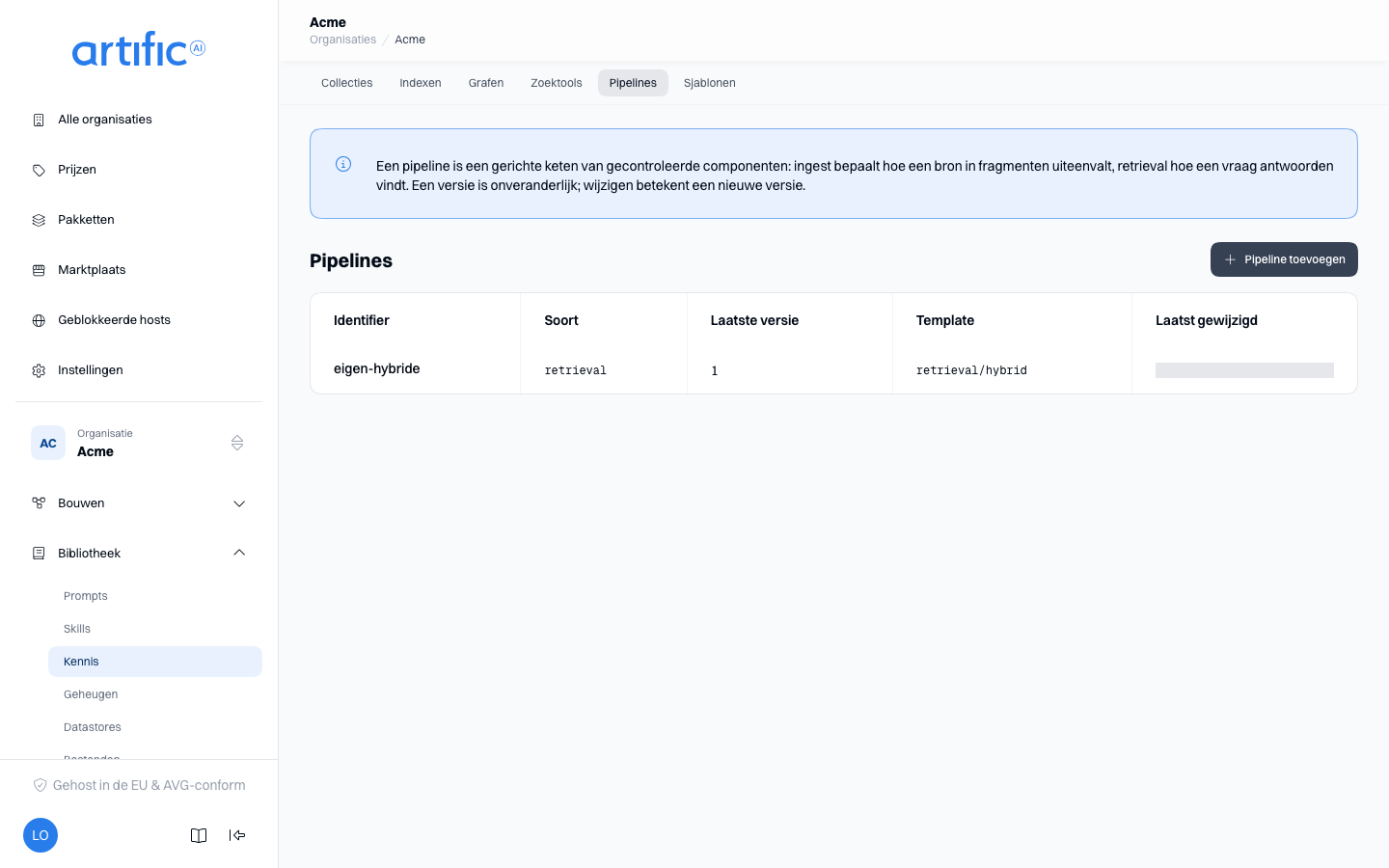1389x868 pixels.
Task: Collapse the Bibliotheek section chevron
Action: (x=239, y=553)
